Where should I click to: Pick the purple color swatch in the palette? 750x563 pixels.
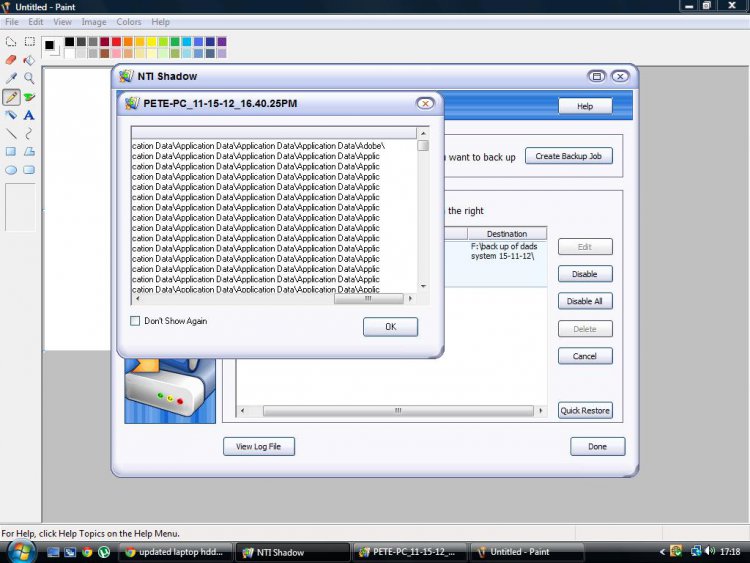[221, 42]
